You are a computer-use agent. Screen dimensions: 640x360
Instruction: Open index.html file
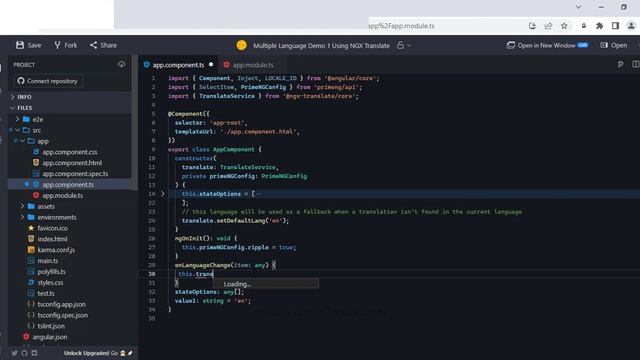point(52,239)
